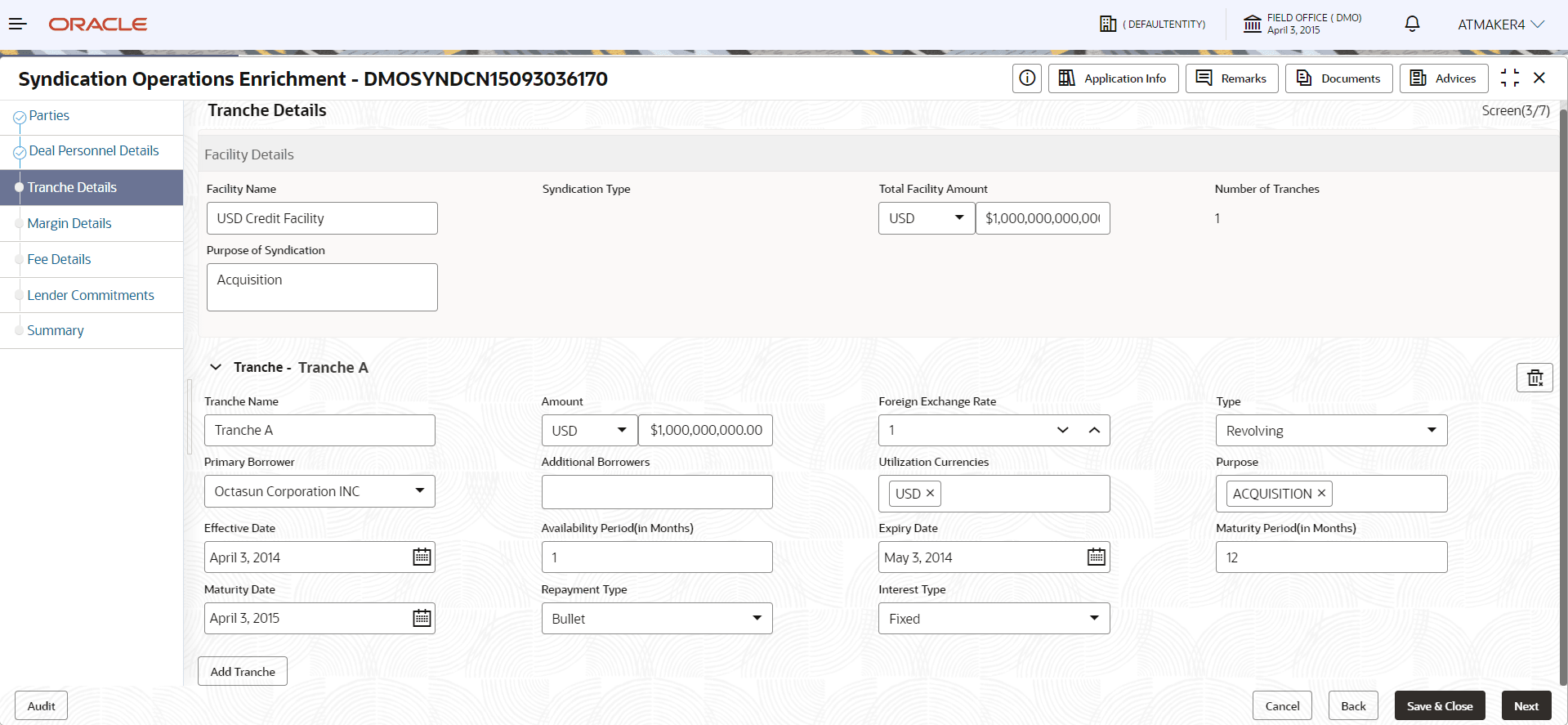Click the Oracle logo

98,25
